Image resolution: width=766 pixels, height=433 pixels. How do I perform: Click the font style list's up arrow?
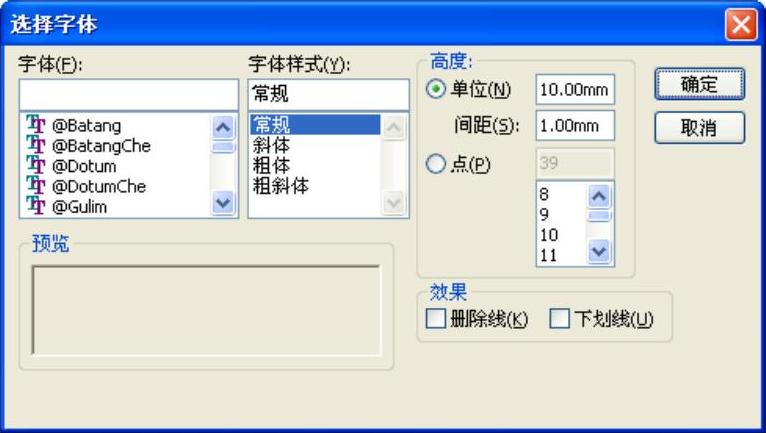[x=394, y=127]
